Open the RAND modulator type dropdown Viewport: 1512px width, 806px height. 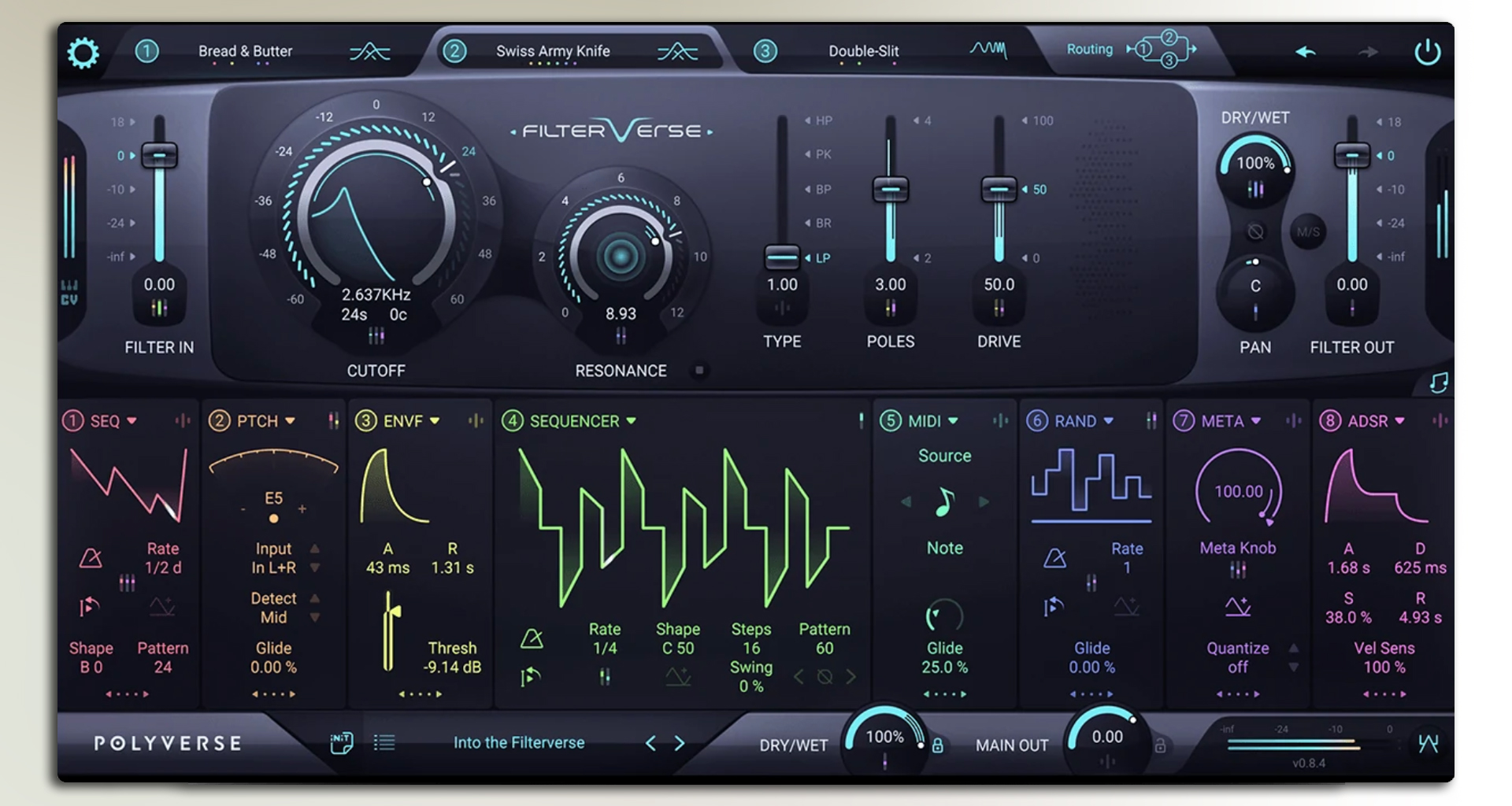1108,421
